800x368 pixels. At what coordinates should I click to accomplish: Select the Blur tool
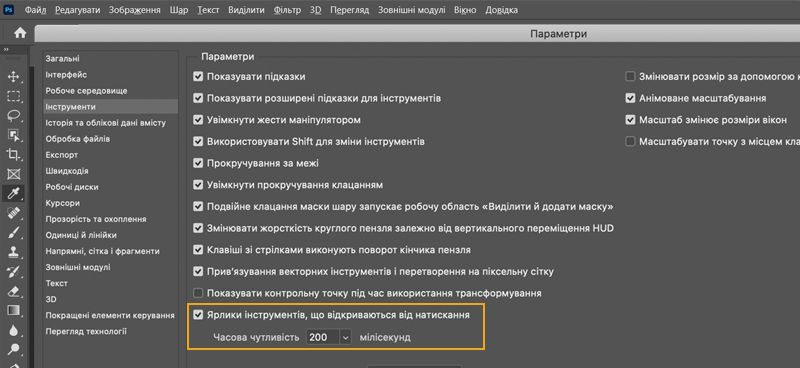point(13,330)
